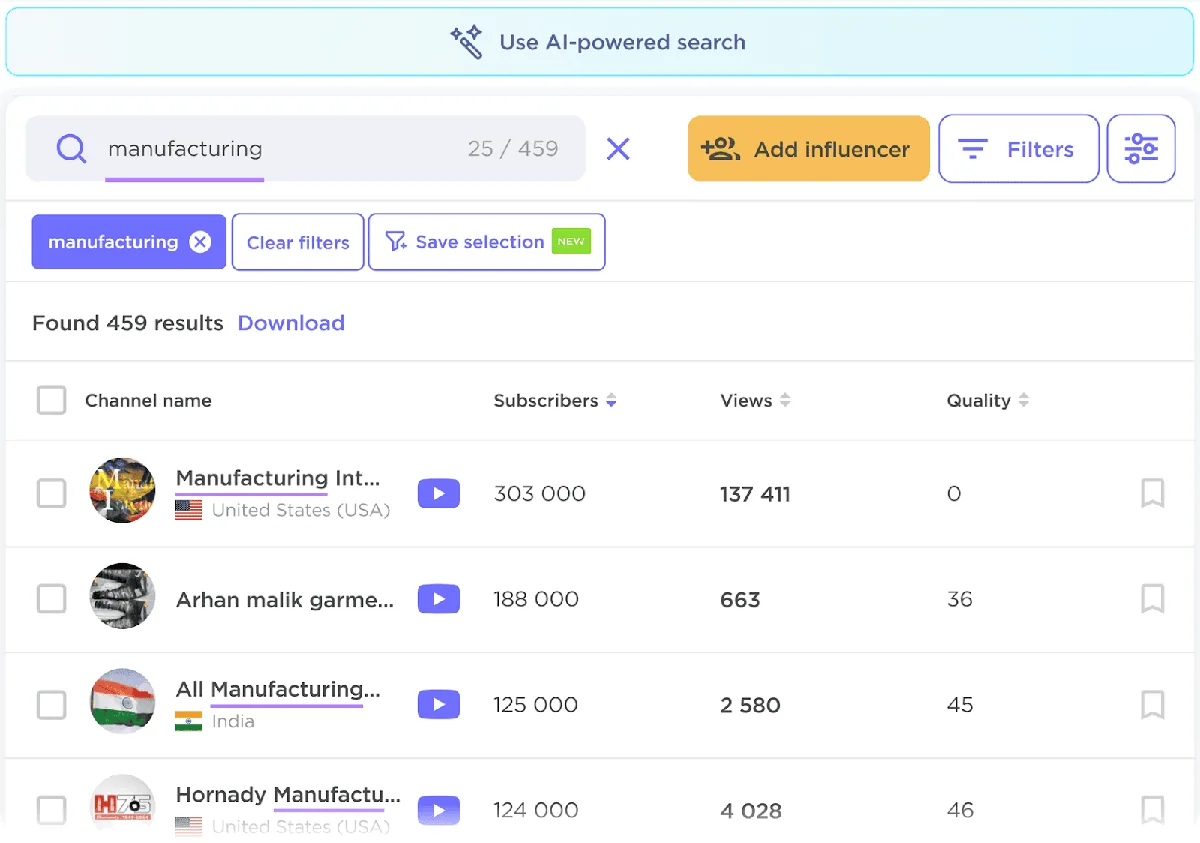Image resolution: width=1200 pixels, height=843 pixels.
Task: Click the Download link
Action: [x=291, y=323]
